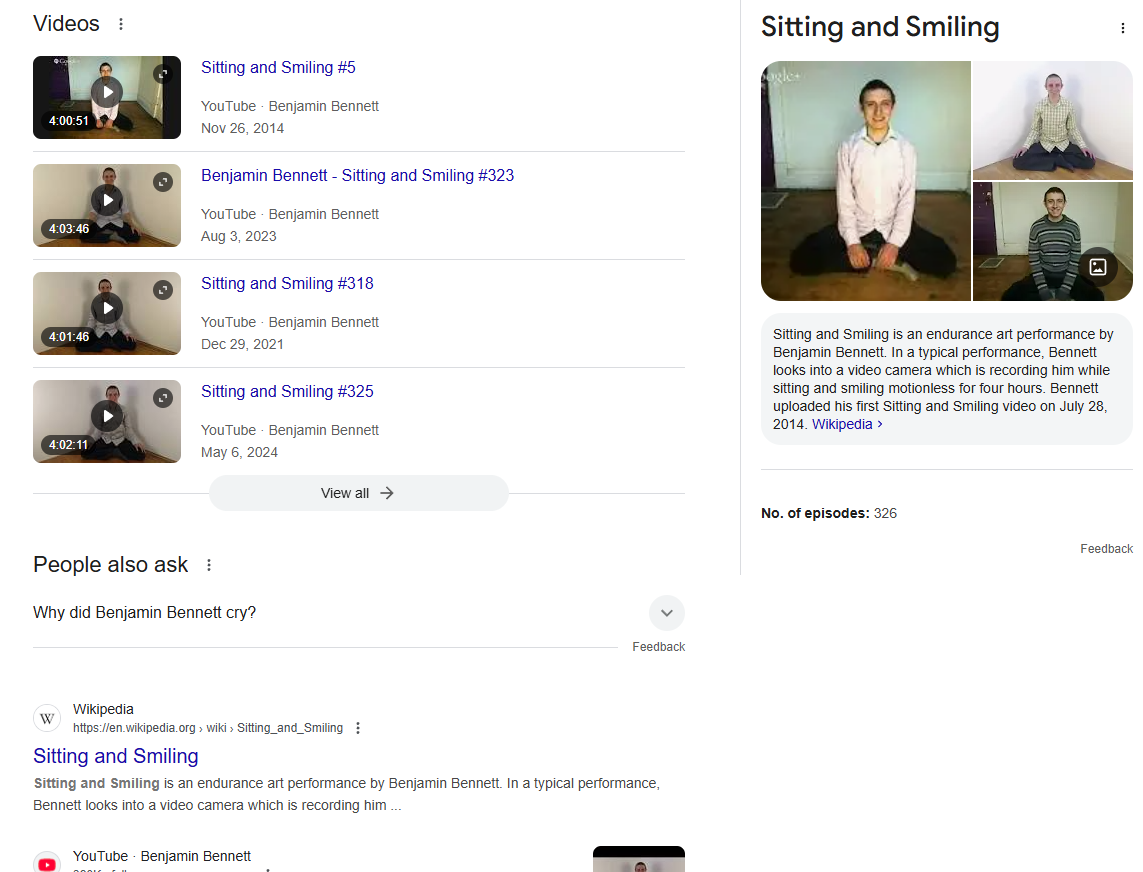1143x872 pixels.
Task: Open Videos section three-dot options menu
Action: point(121,24)
